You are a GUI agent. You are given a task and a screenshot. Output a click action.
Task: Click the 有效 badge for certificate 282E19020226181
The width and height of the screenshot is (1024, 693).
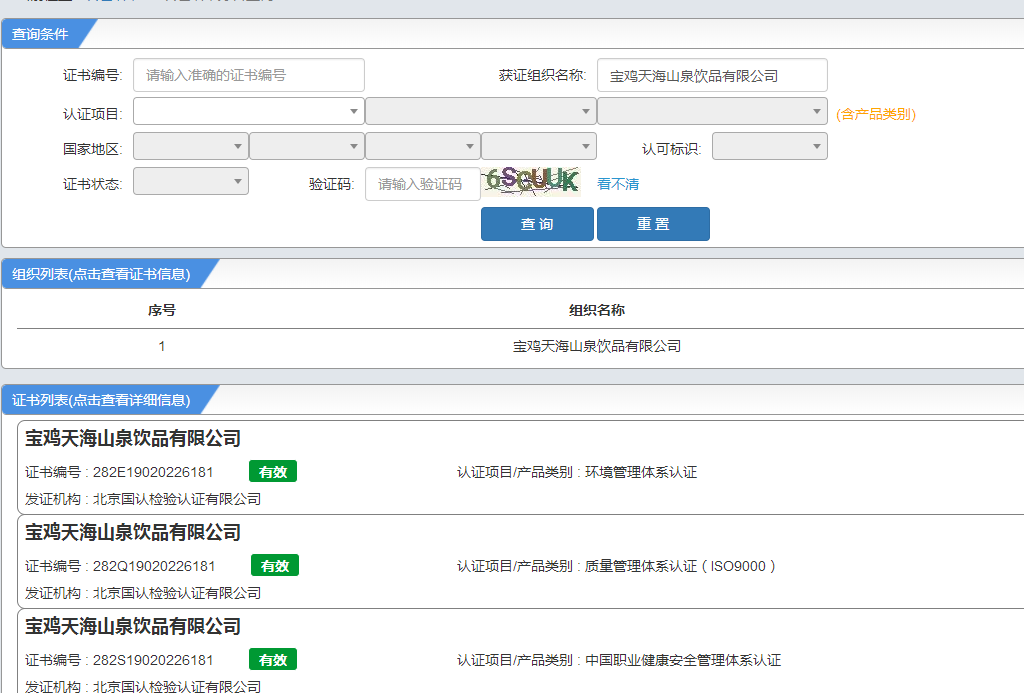[273, 472]
